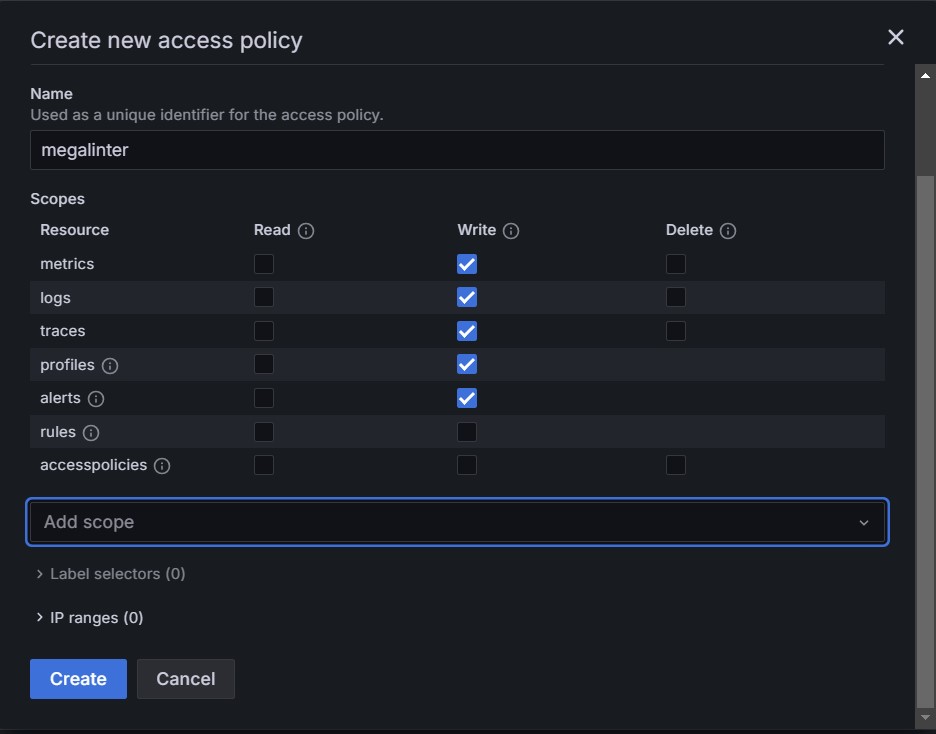Check the Write box for rules

[467, 432]
